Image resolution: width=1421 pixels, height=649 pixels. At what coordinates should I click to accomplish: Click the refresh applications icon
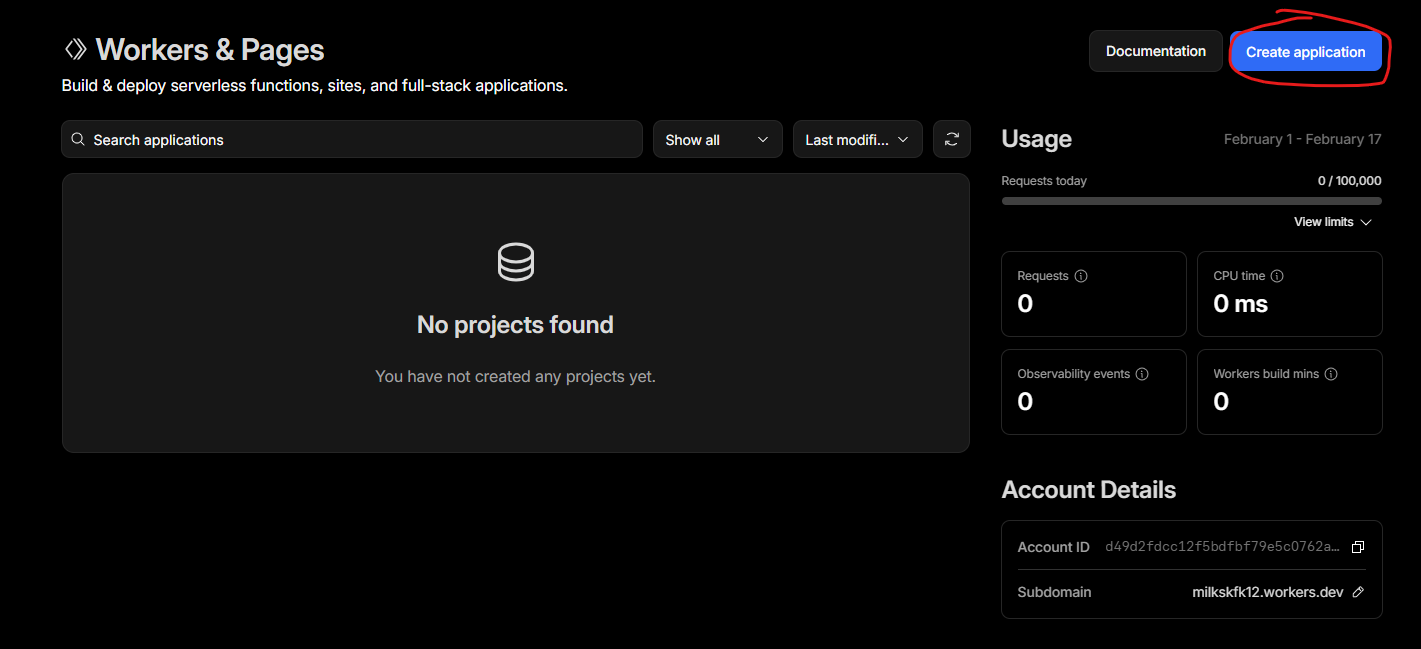tap(952, 140)
